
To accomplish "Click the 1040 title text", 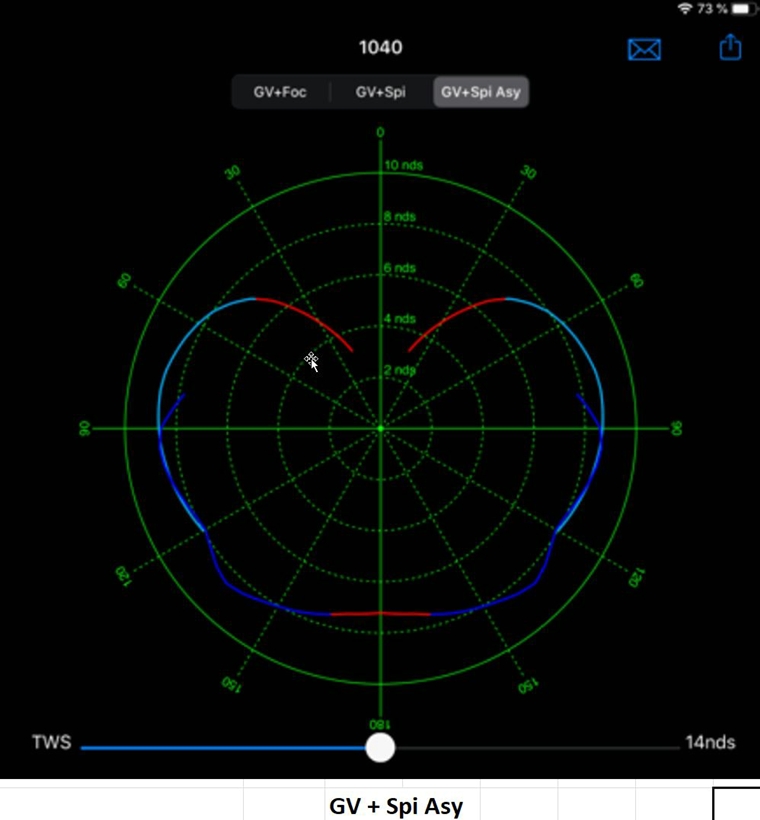I will 380,47.
